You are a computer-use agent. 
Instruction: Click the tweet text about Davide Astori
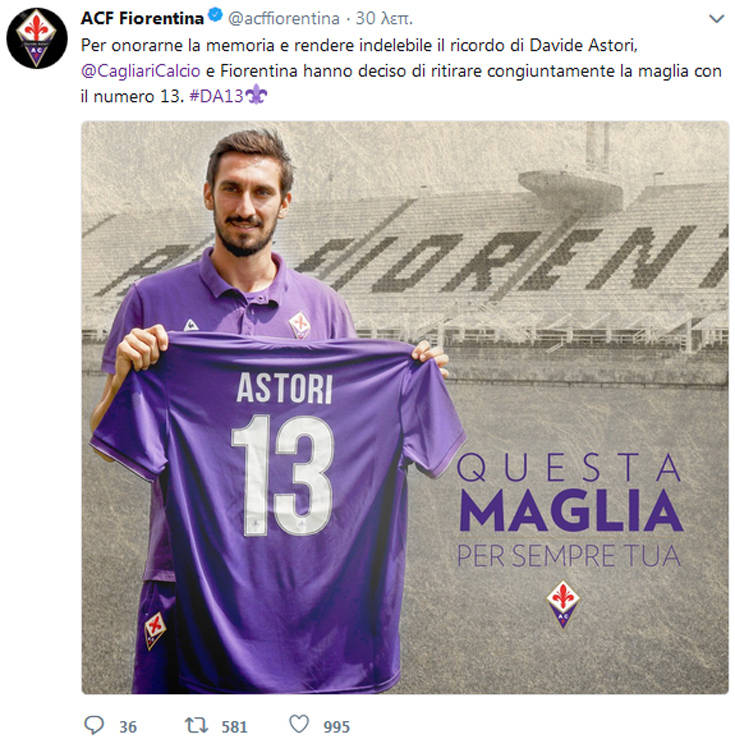401,71
